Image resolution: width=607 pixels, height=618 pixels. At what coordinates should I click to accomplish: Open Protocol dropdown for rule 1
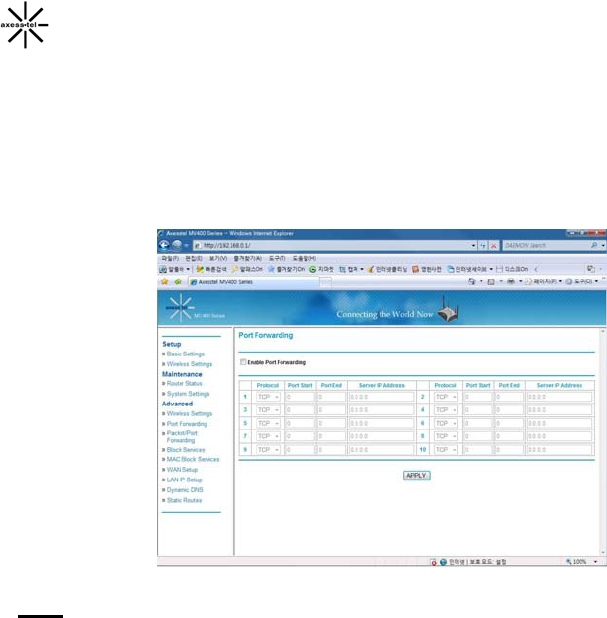click(x=268, y=397)
